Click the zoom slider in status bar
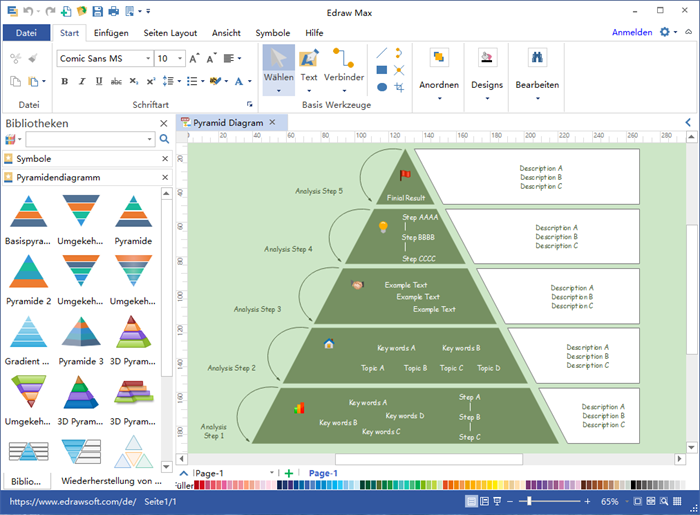The height and width of the screenshot is (515, 700). click(530, 501)
